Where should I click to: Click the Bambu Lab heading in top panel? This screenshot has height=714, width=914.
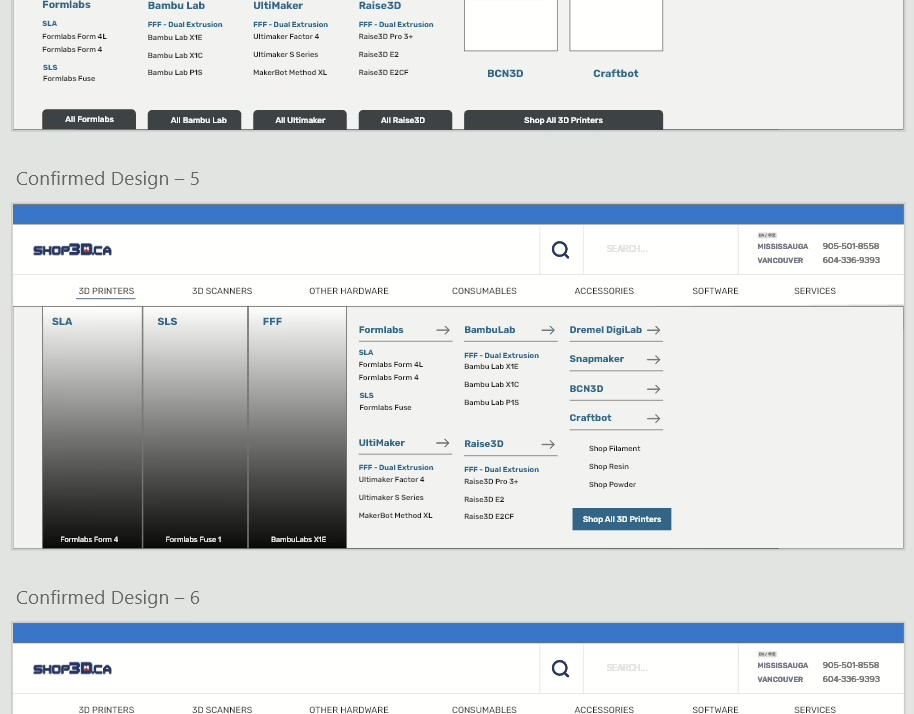point(176,5)
